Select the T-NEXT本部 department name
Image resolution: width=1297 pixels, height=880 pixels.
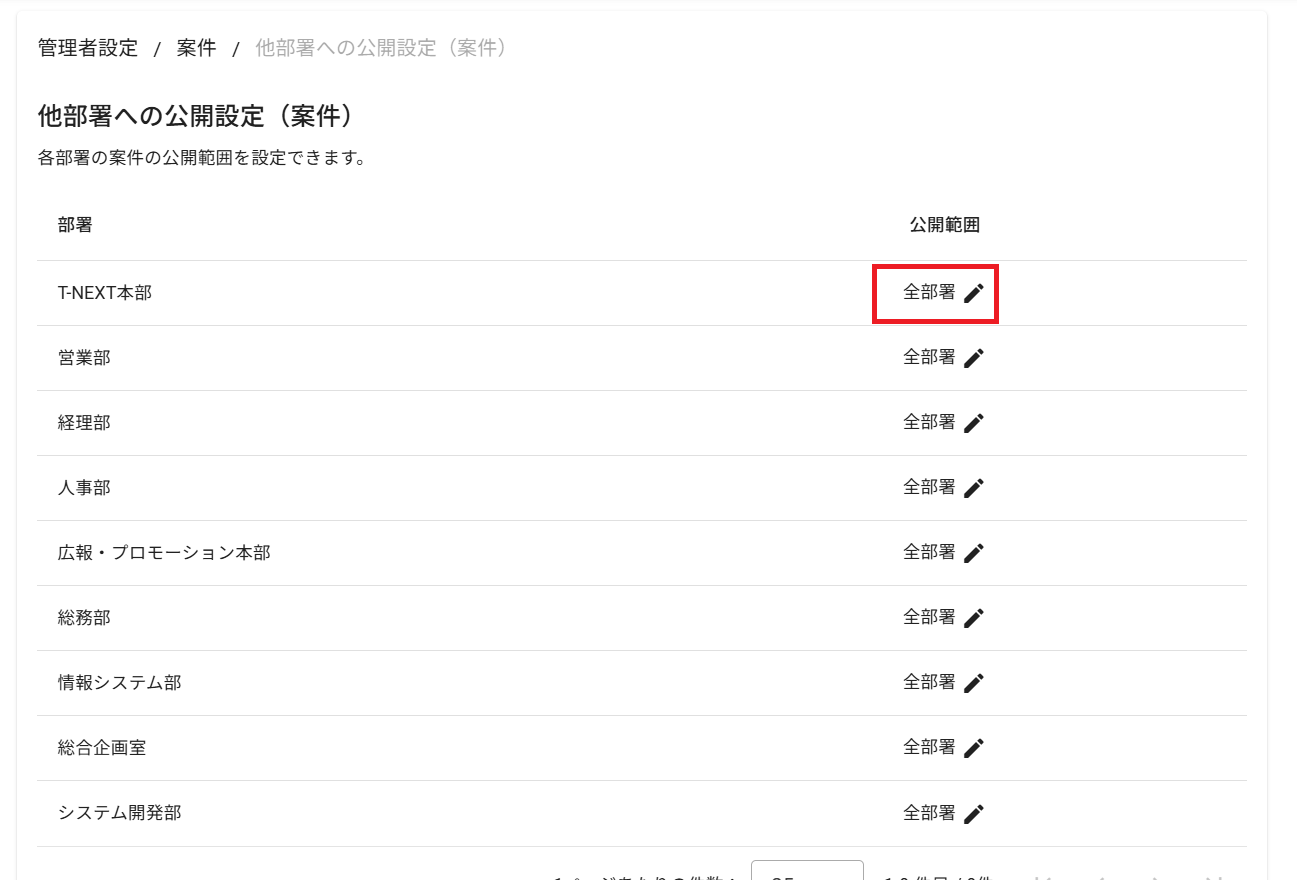click(105, 293)
